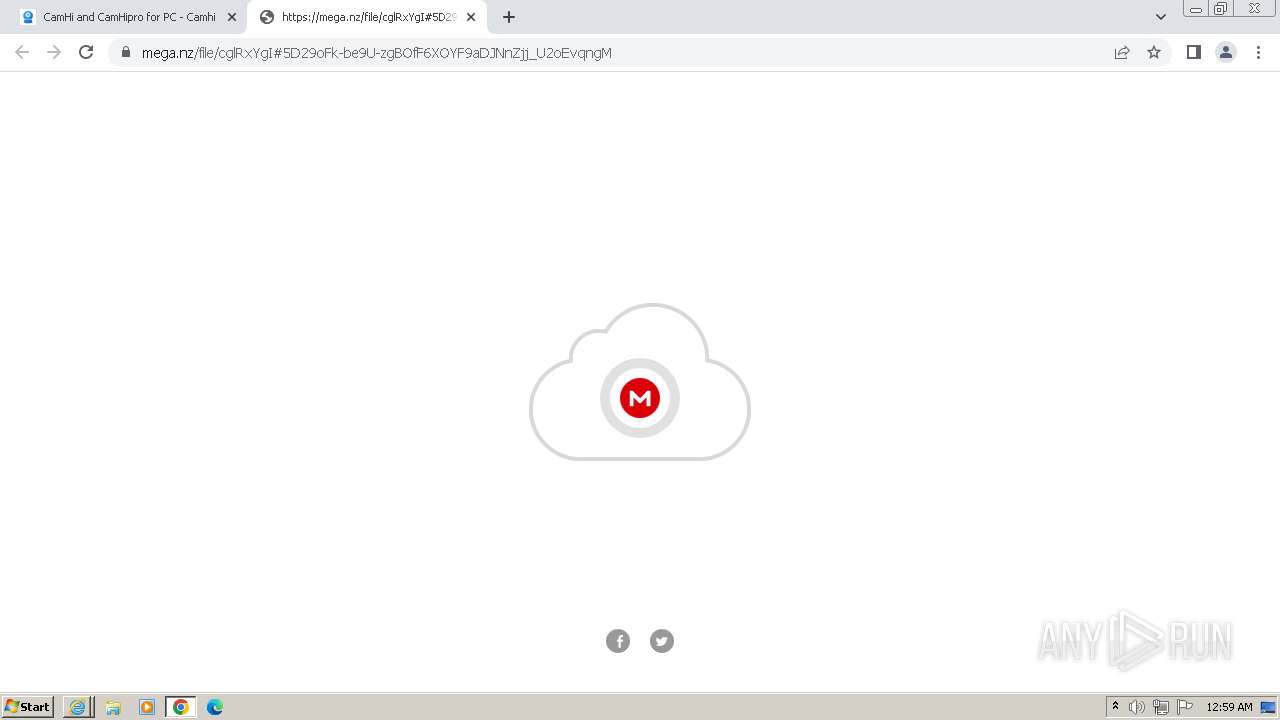Select the mega.nz file tab

click(x=367, y=17)
